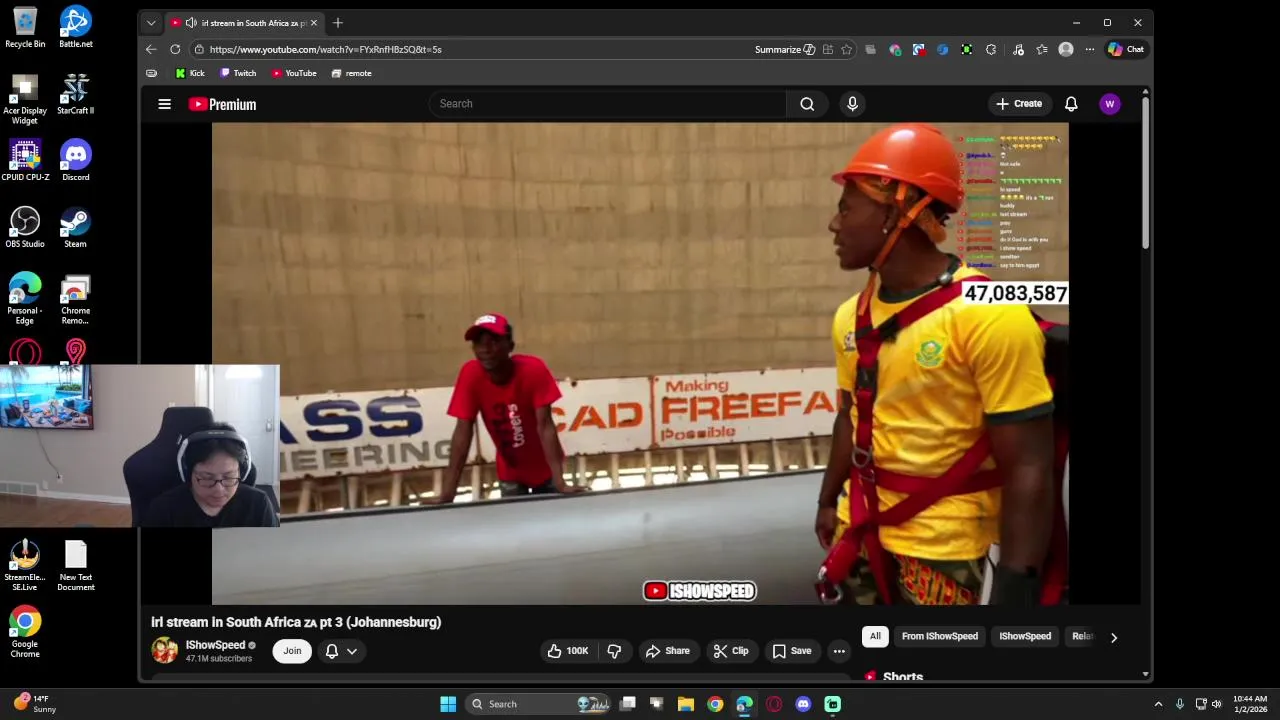The width and height of the screenshot is (1280, 720).
Task: Start voice search with microphone icon
Action: 852,104
